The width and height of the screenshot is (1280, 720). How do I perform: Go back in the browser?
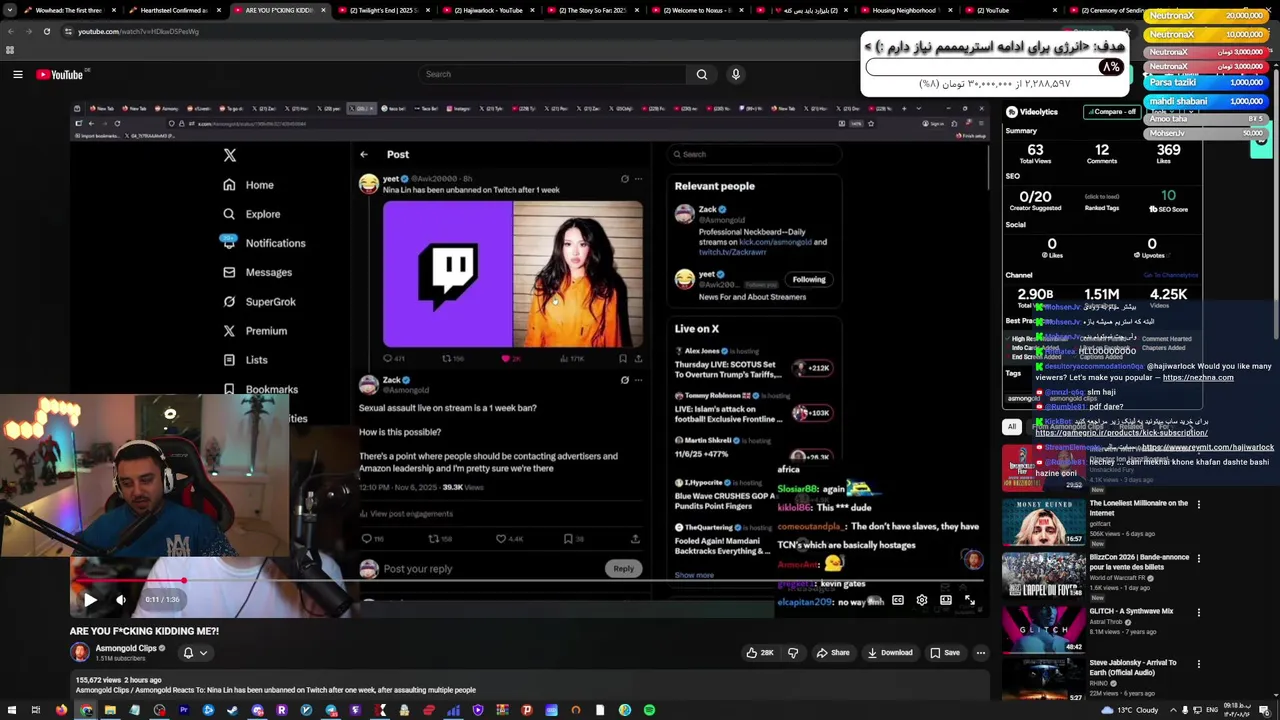pos(10,31)
